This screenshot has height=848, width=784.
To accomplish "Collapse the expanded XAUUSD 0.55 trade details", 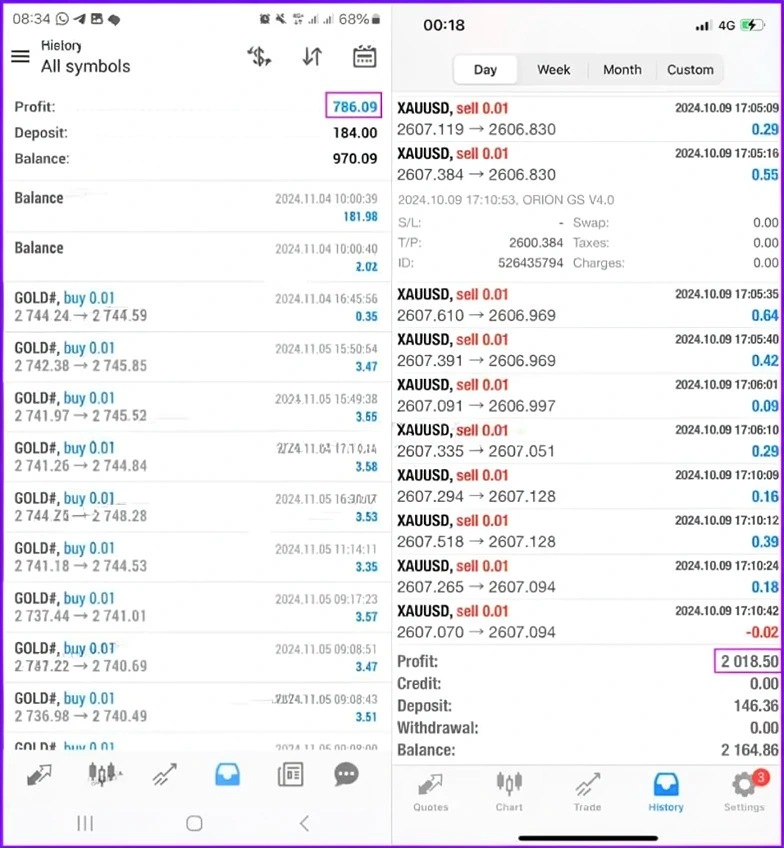I will coord(588,164).
